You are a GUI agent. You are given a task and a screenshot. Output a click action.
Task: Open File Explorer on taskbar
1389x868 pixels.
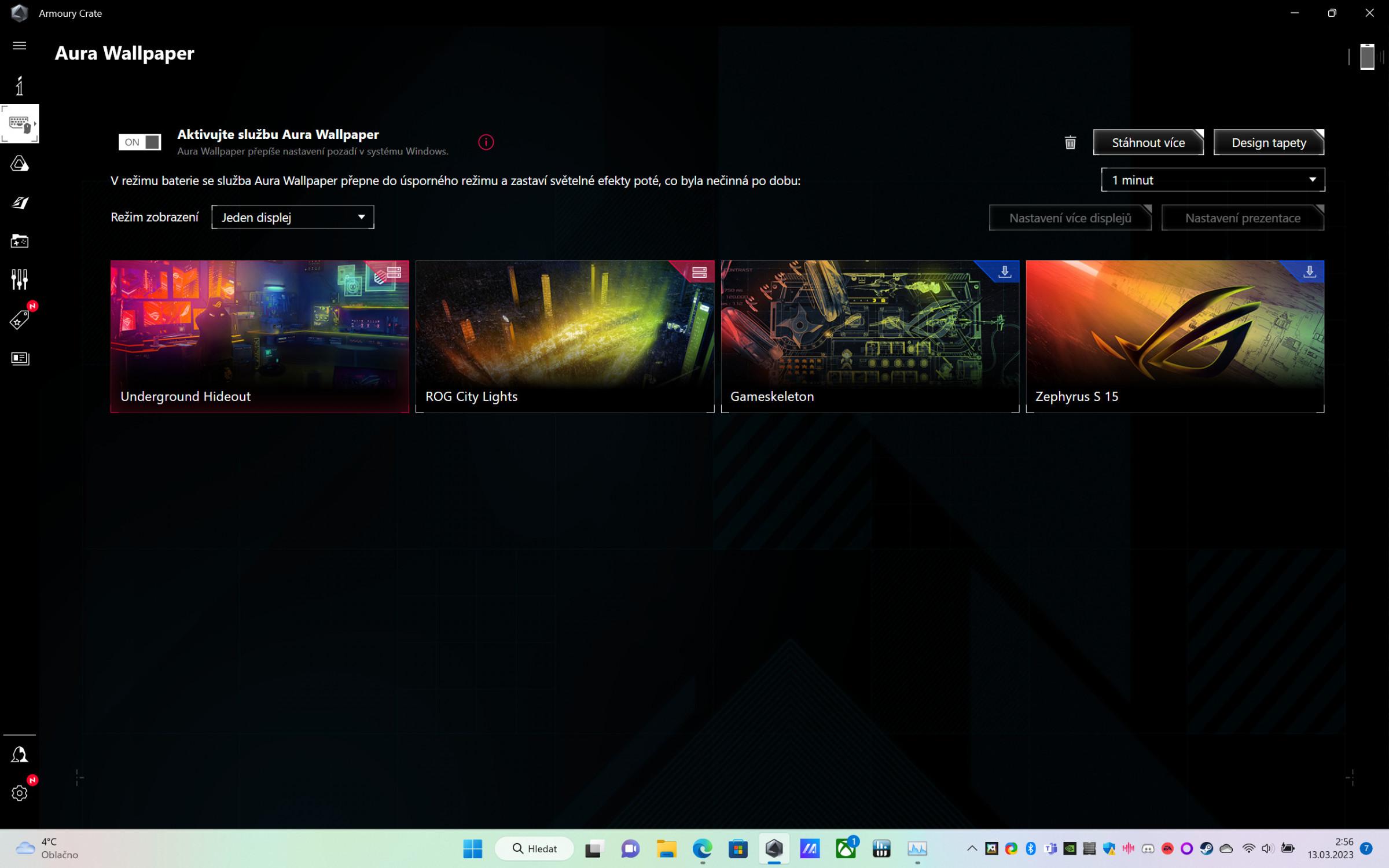point(666,849)
